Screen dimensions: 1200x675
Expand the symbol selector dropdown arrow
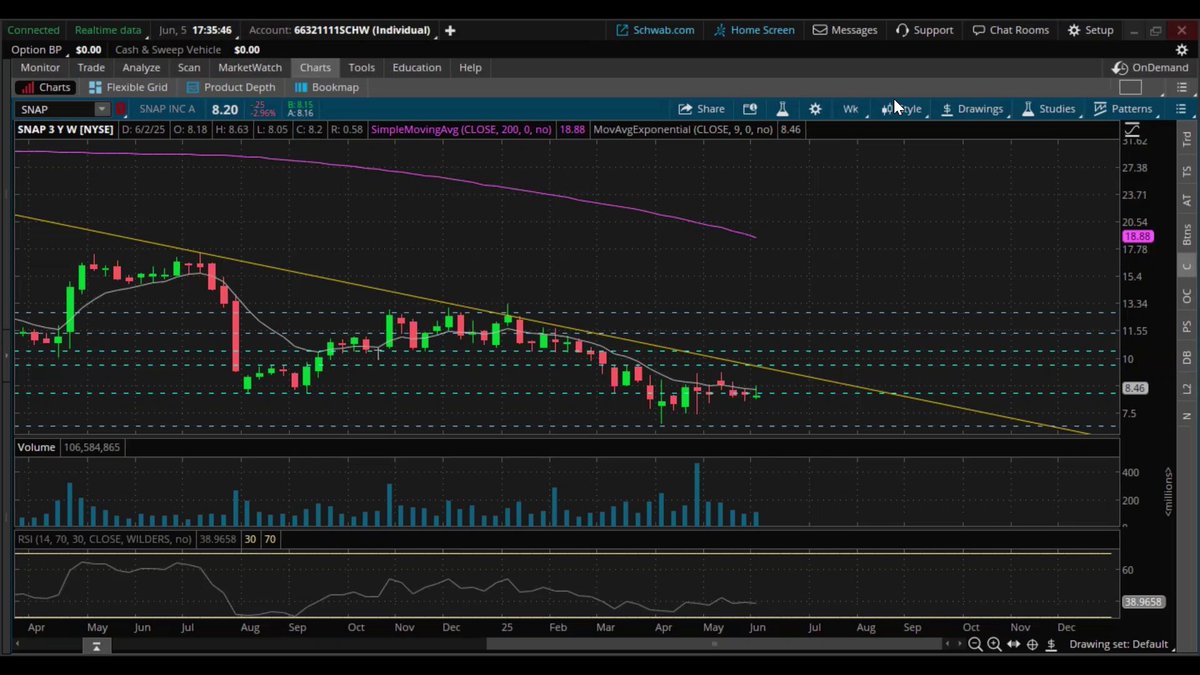point(102,109)
